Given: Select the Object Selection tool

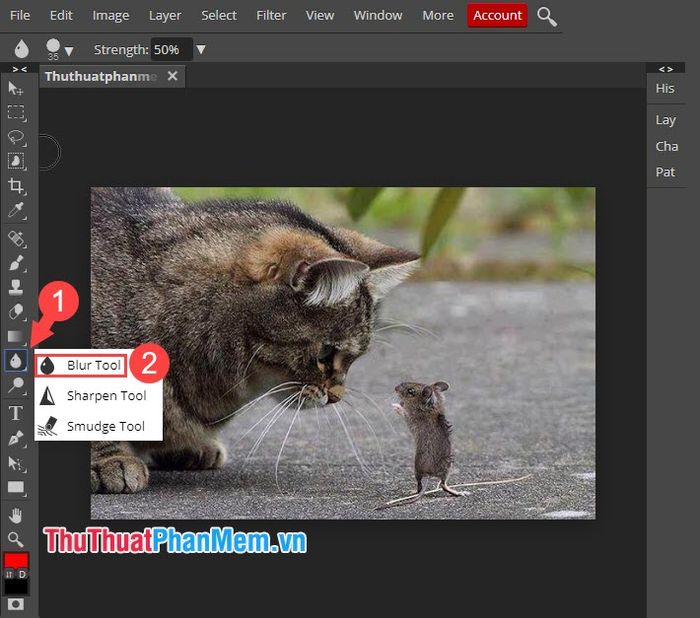Looking at the screenshot, I should pyautogui.click(x=16, y=161).
